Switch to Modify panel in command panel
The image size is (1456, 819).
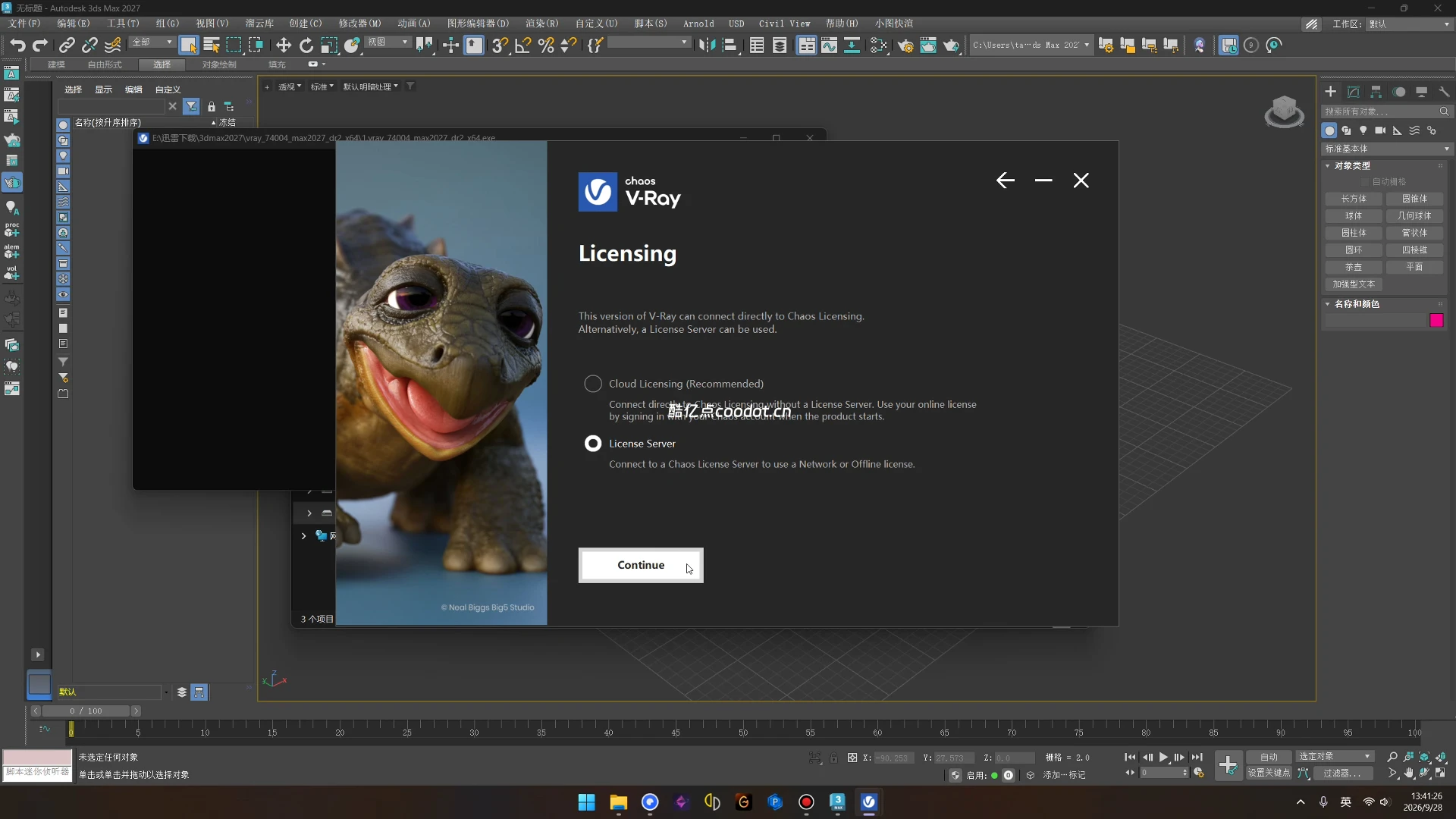pyautogui.click(x=1354, y=92)
